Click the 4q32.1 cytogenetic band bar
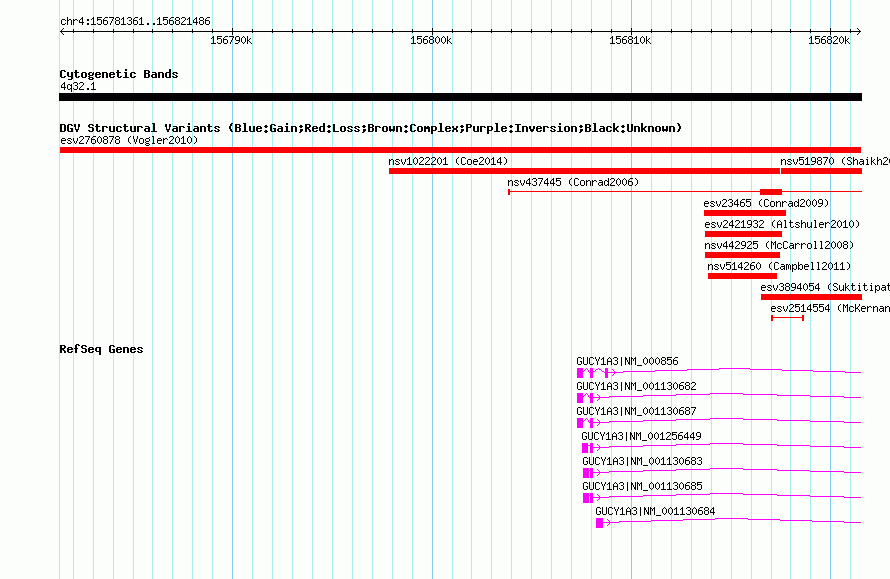The image size is (890, 579). point(460,97)
